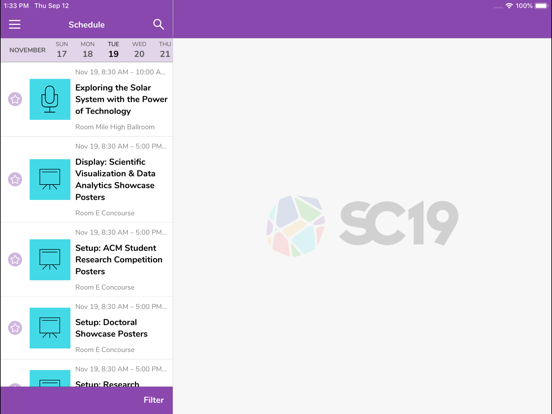Select Wednesday 20 in date bar
The image size is (552, 414).
139,50
